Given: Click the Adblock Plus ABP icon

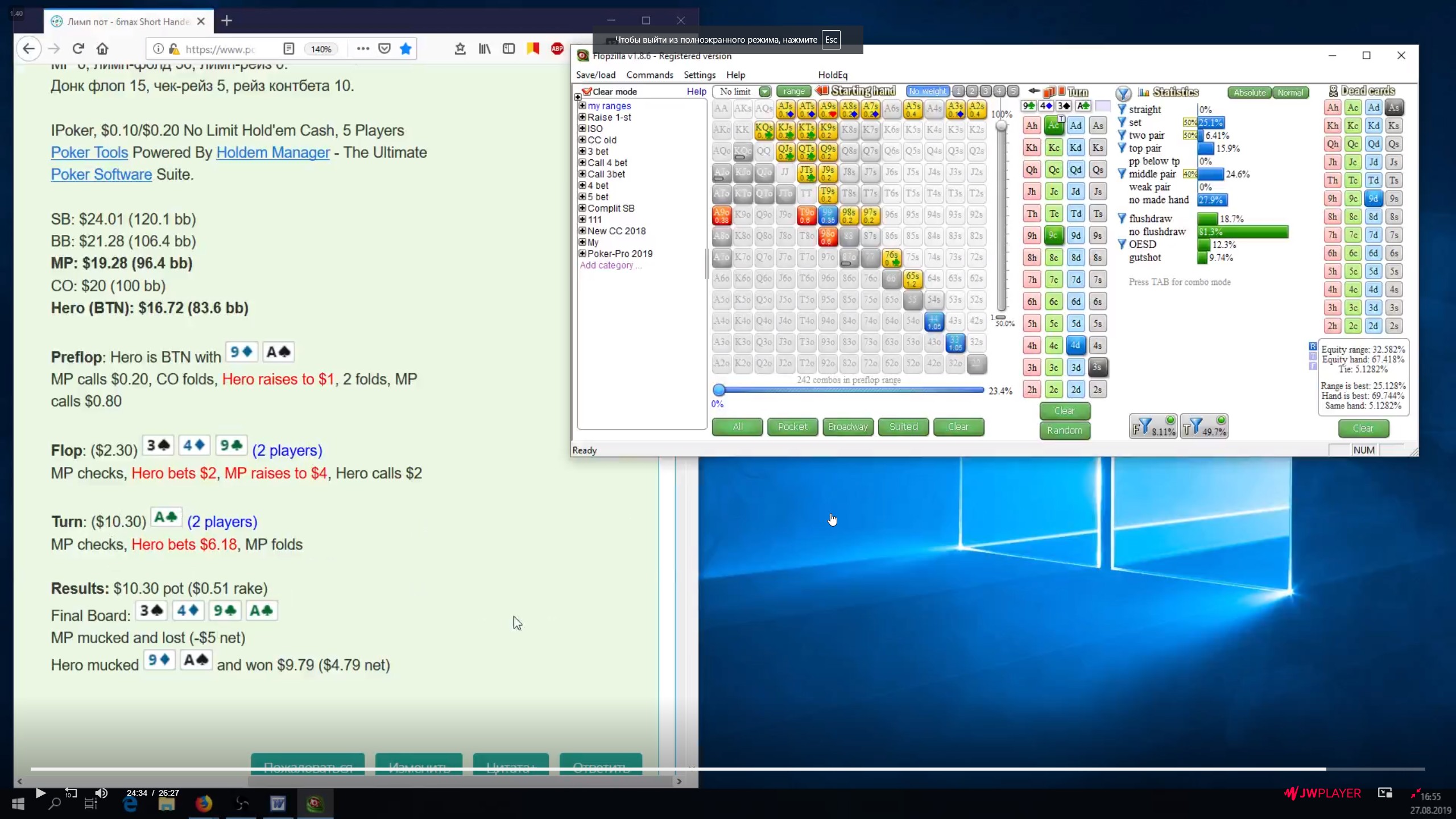Looking at the screenshot, I should pyautogui.click(x=557, y=49).
